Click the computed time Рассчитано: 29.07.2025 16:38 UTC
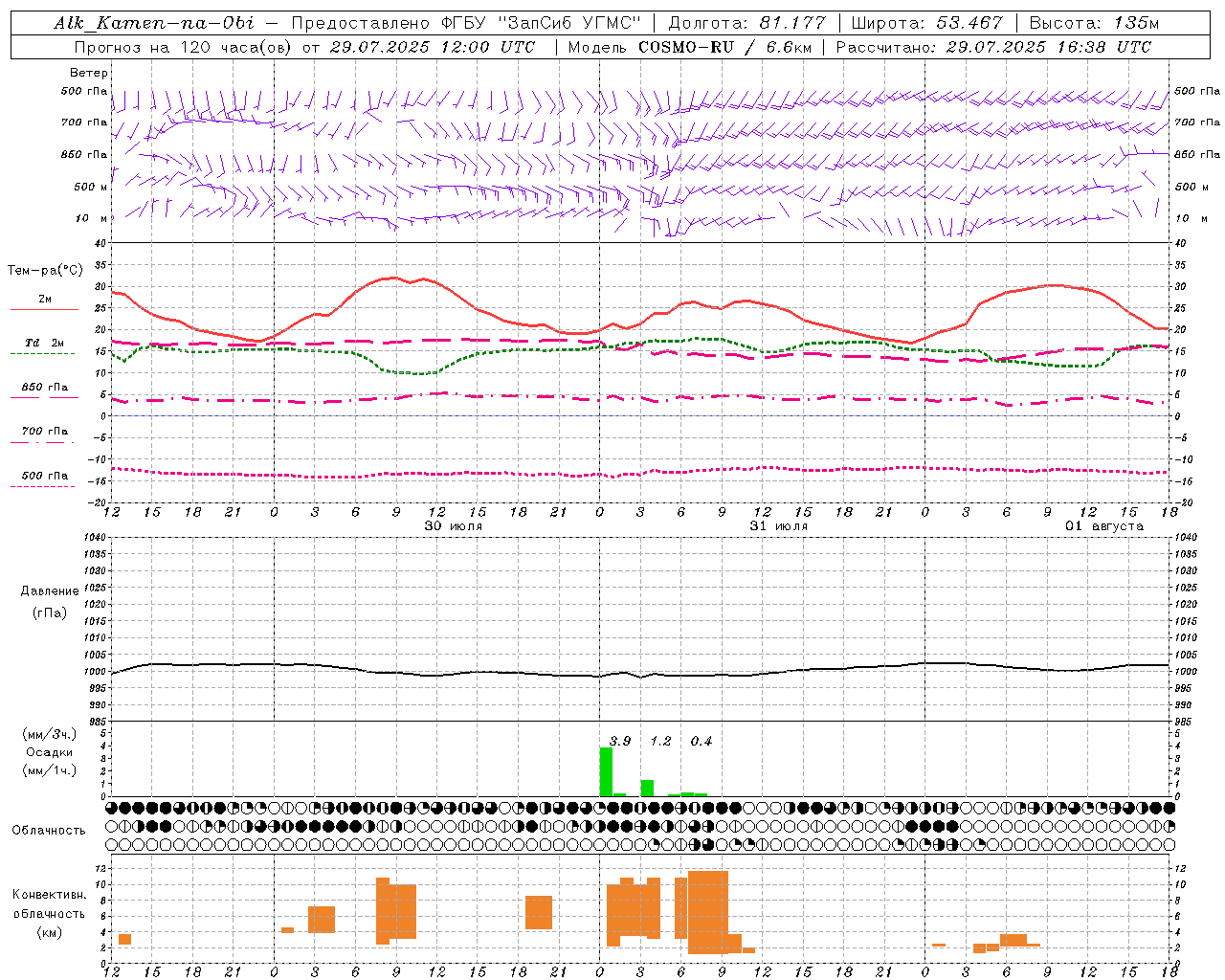 click(x=993, y=47)
